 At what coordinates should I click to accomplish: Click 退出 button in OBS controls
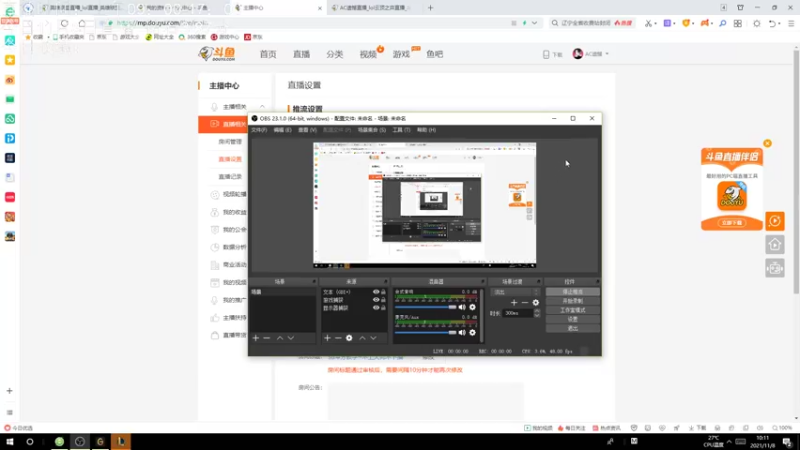pos(572,329)
